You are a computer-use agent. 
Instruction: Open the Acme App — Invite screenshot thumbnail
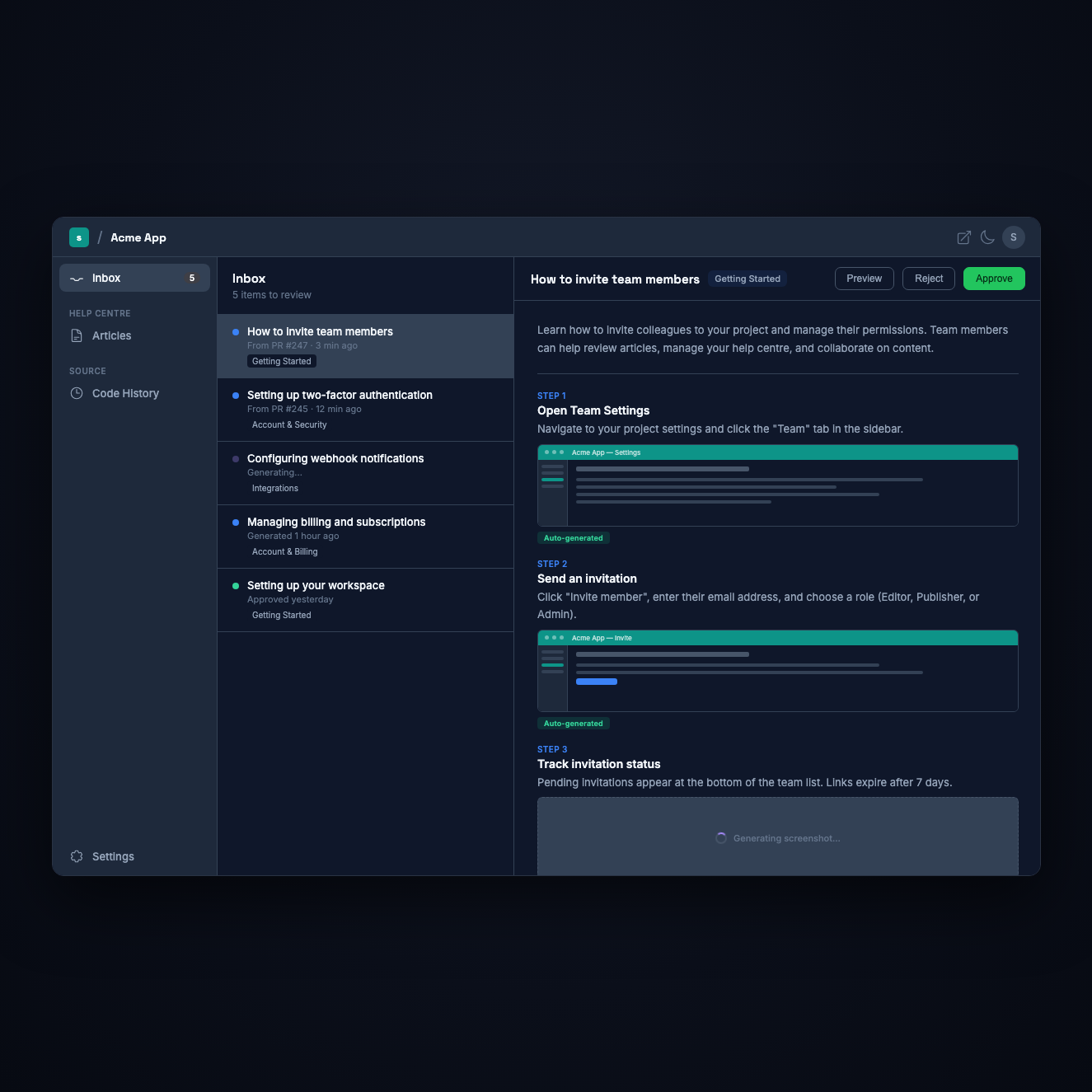click(x=778, y=671)
